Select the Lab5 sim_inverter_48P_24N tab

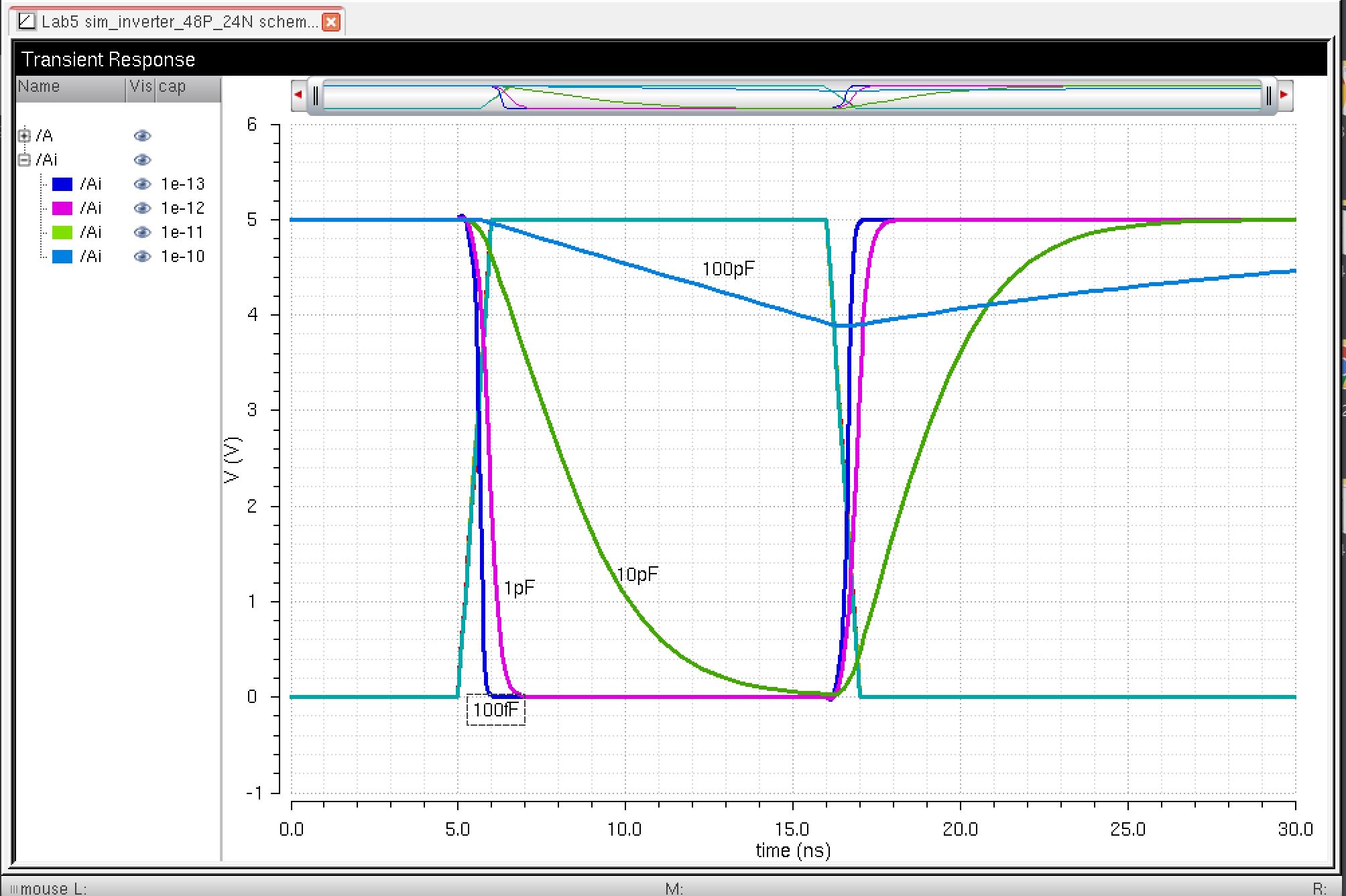click(x=178, y=21)
